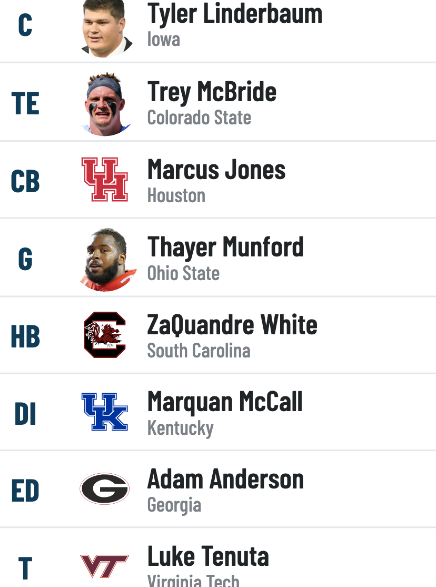
Task: Click the South Carolina Gamecocks logo
Action: (x=105, y=335)
